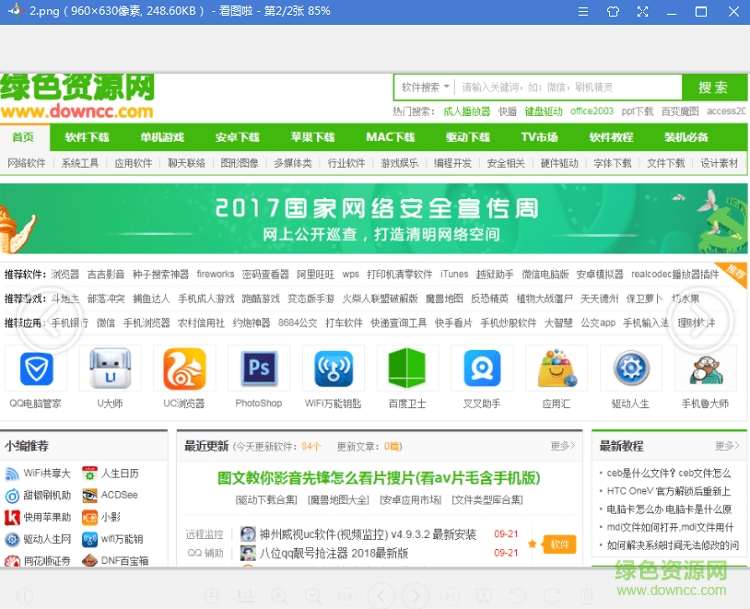The image size is (750, 609).
Task: Zoom out with the magnifier minus icon
Action: (313, 596)
